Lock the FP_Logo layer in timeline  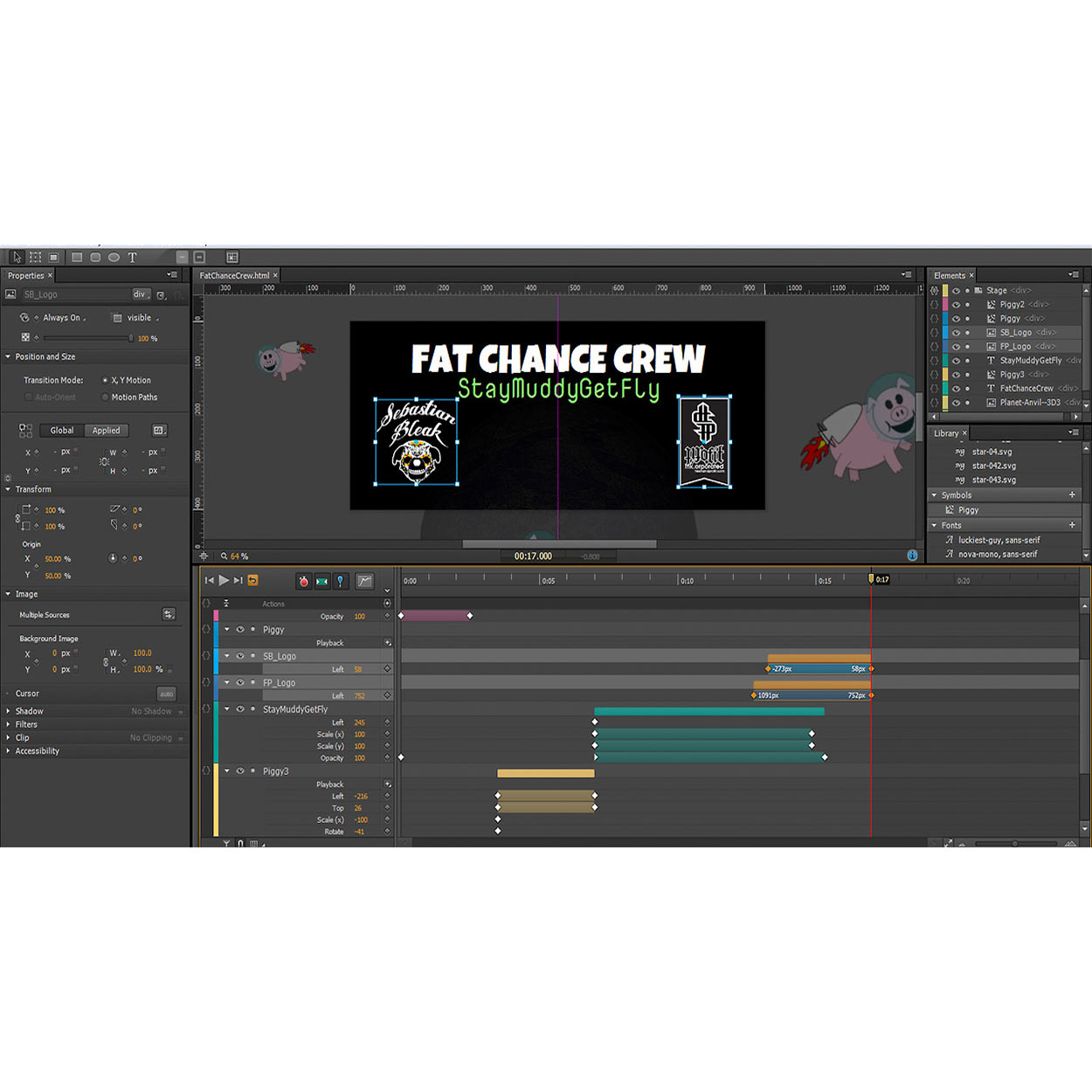[x=253, y=682]
